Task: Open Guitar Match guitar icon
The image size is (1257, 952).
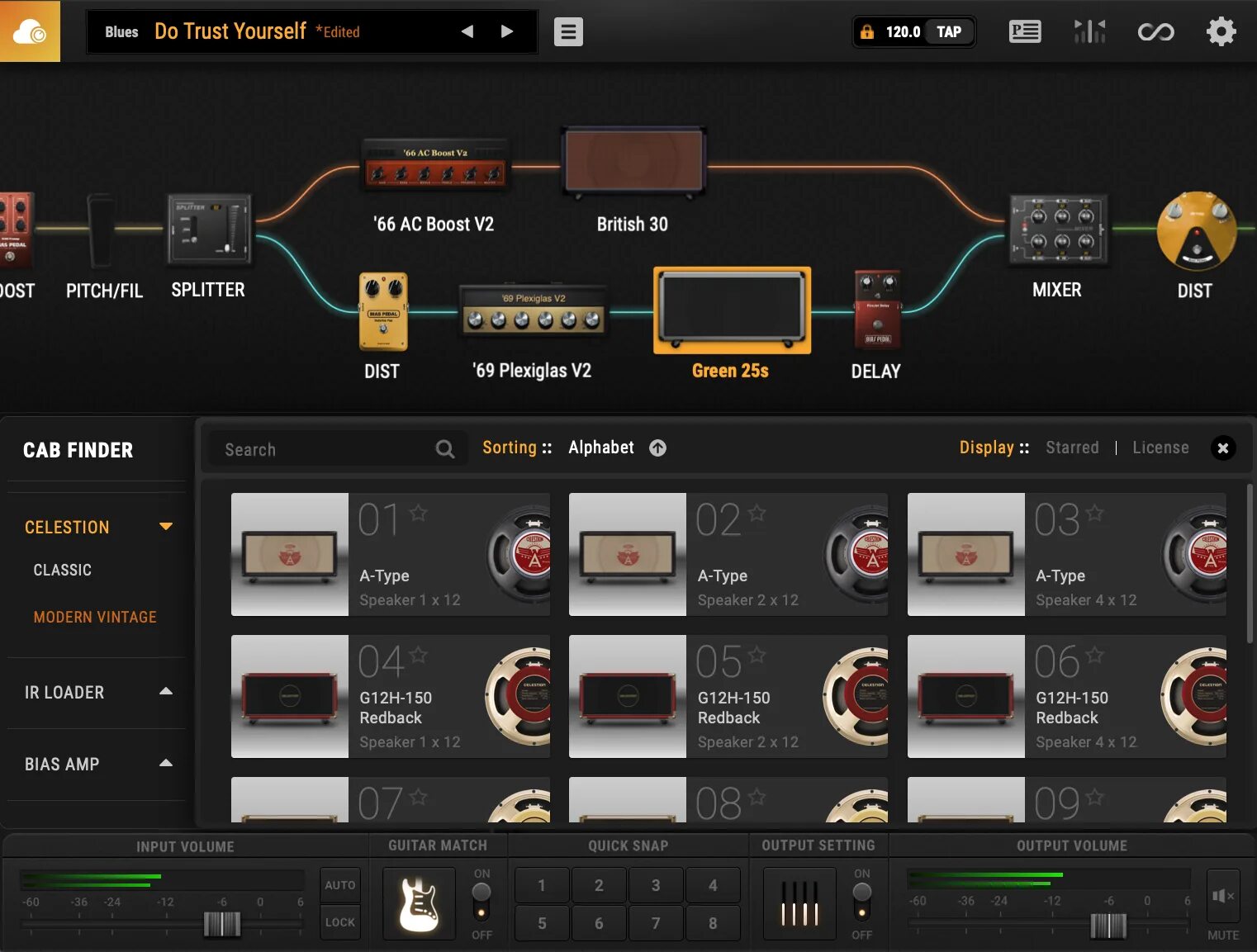Action: point(419,903)
